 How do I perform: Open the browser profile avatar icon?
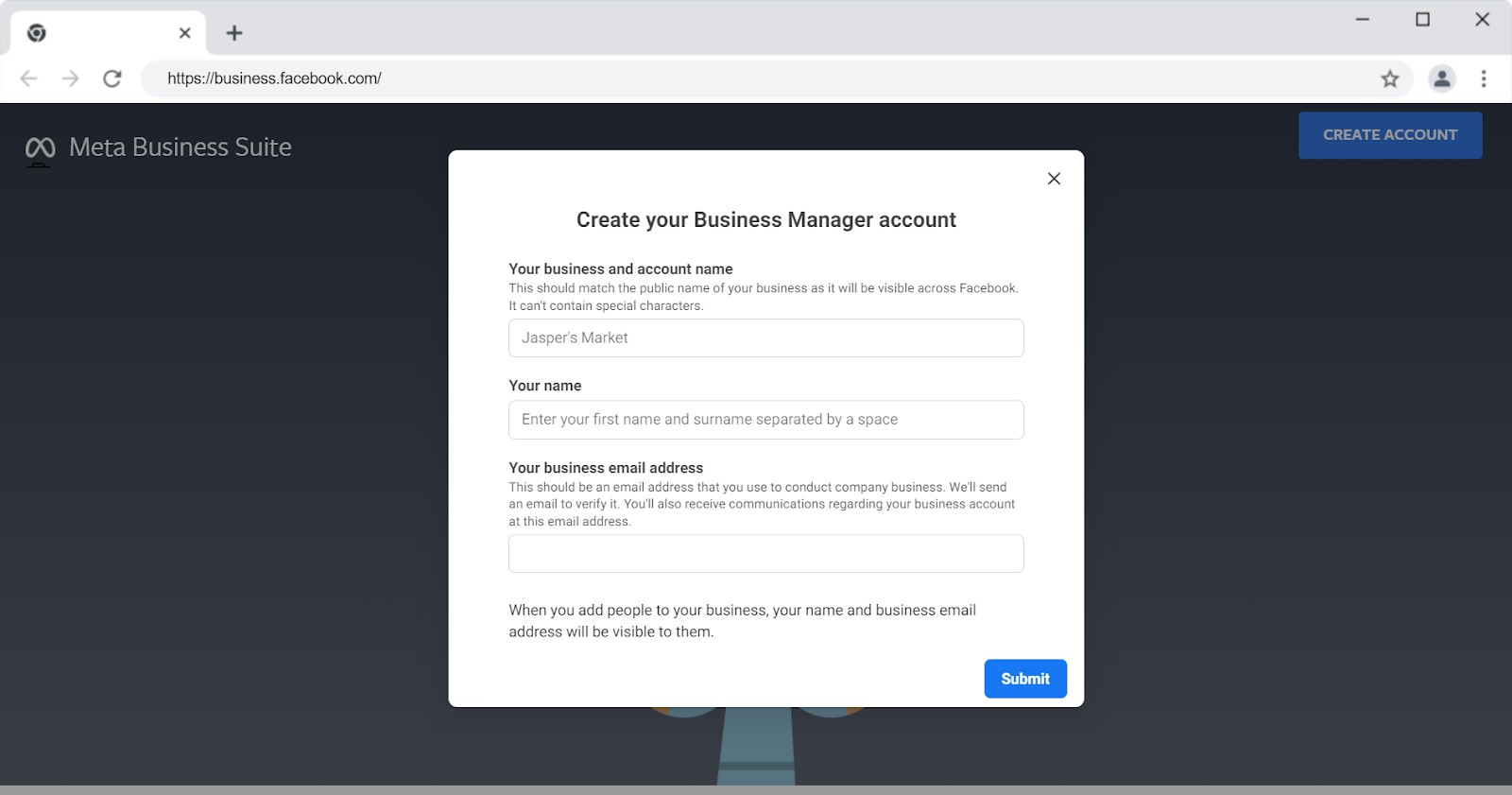coord(1442,78)
